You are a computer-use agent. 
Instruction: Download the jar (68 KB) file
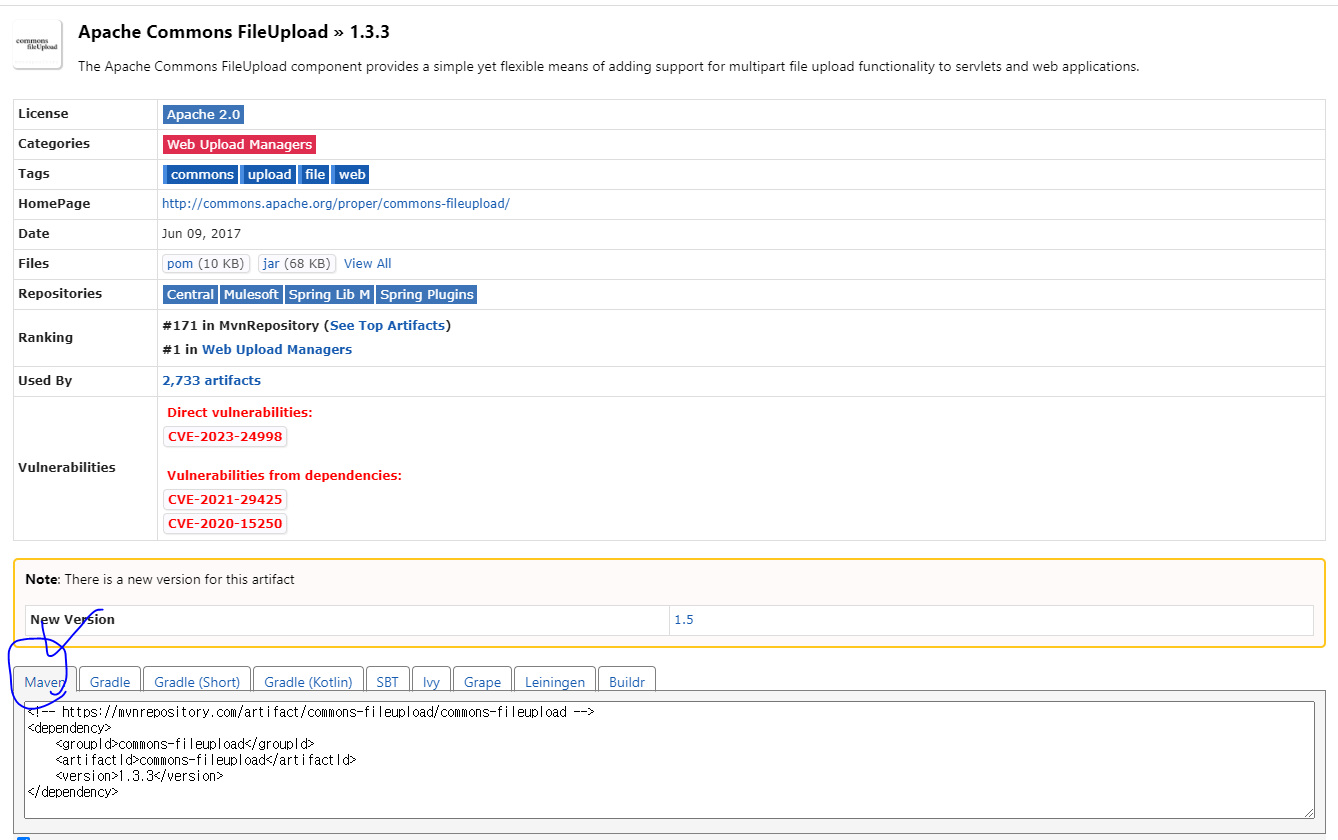(296, 264)
